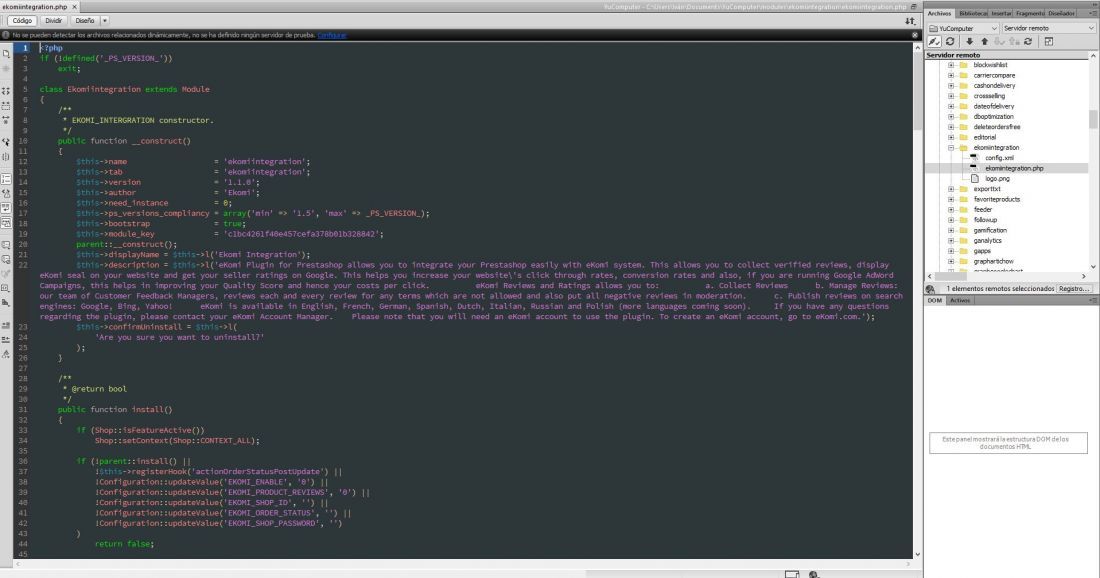
Task: Click the expand all icon in code toolbar
Action: (6, 121)
